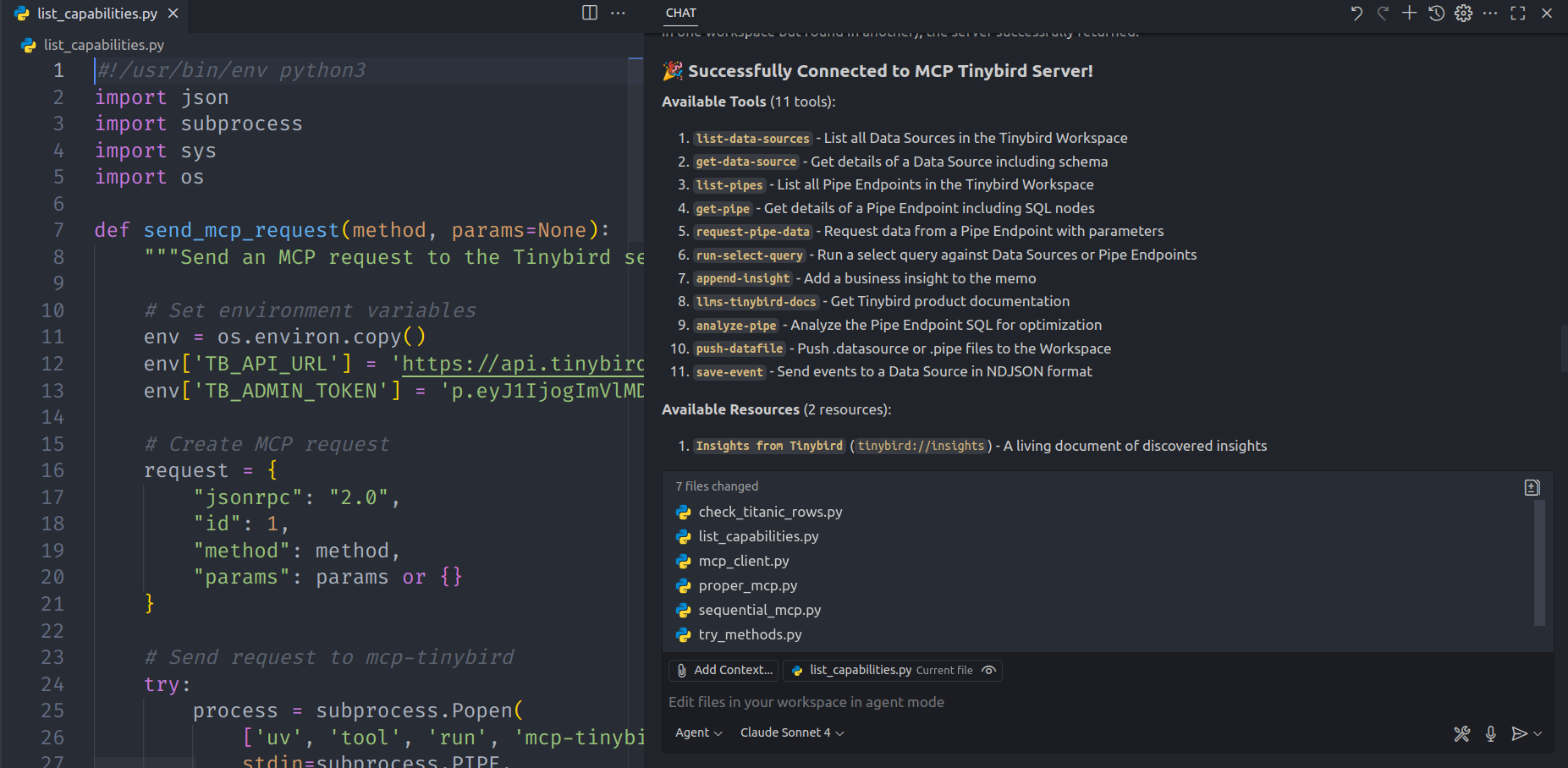Switch to the CHAT tab
Image resolution: width=1568 pixels, height=768 pixels.
point(680,13)
